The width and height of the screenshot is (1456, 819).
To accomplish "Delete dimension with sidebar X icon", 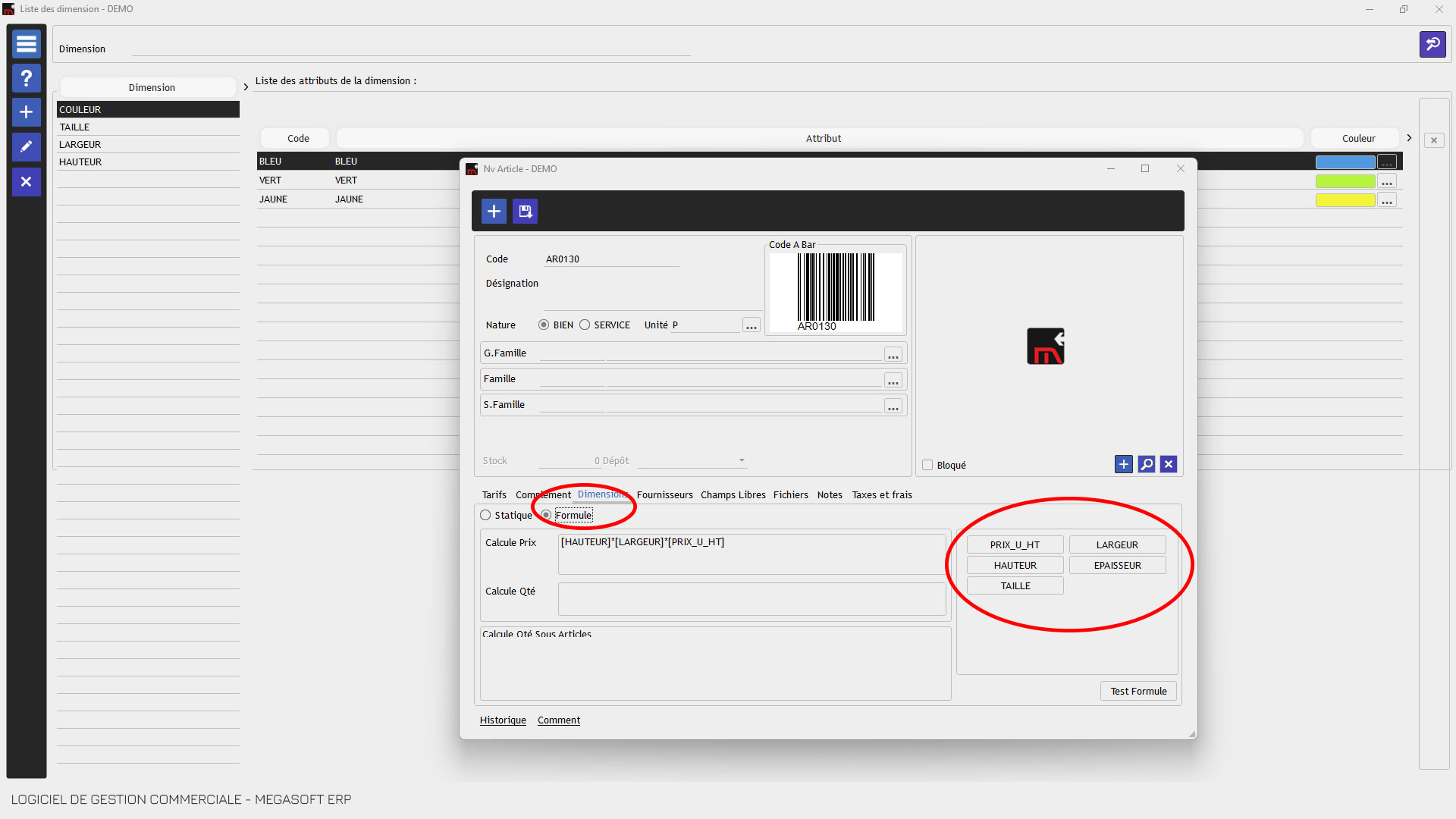I will pos(27,182).
